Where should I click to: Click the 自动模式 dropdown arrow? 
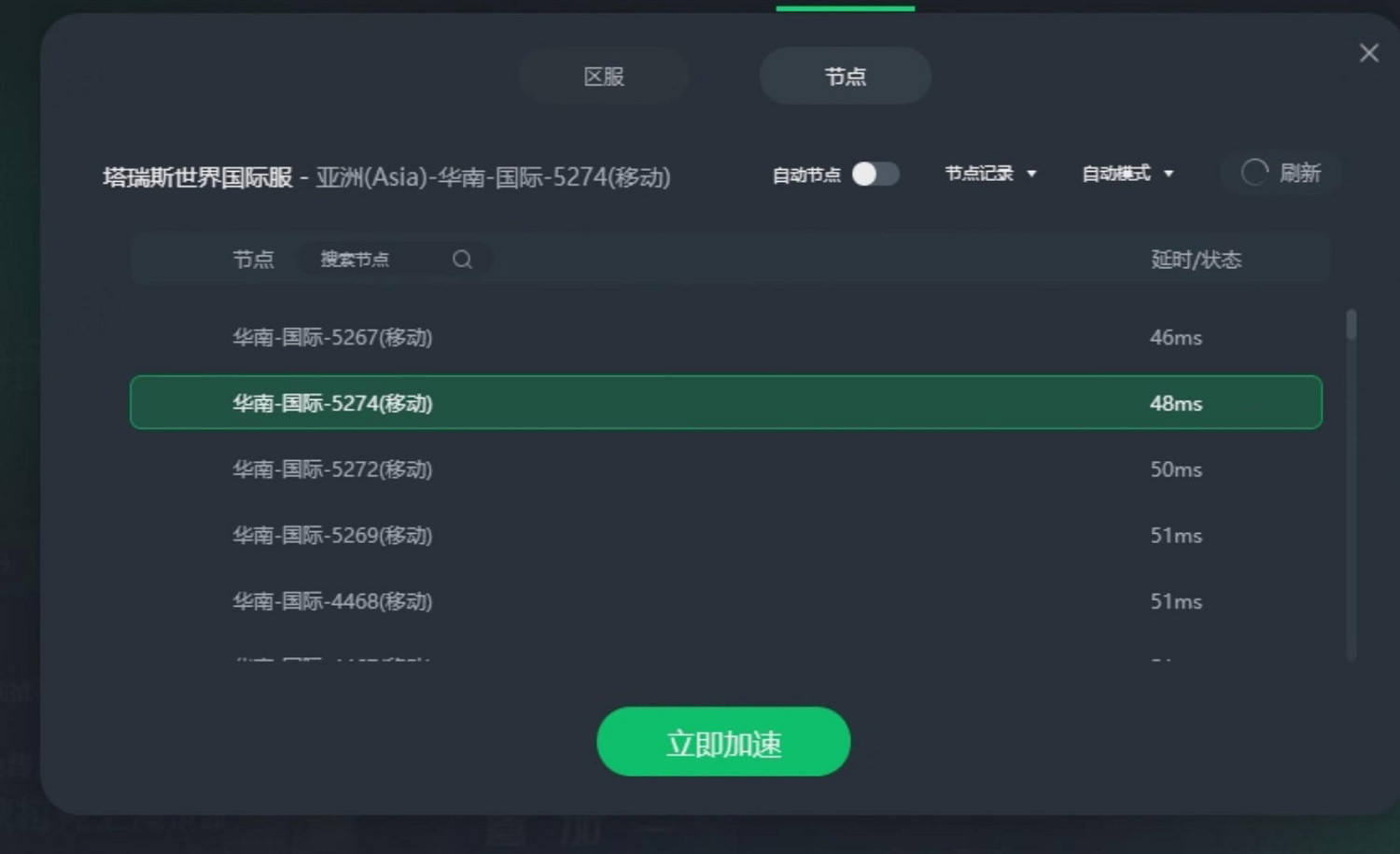pos(1169,175)
